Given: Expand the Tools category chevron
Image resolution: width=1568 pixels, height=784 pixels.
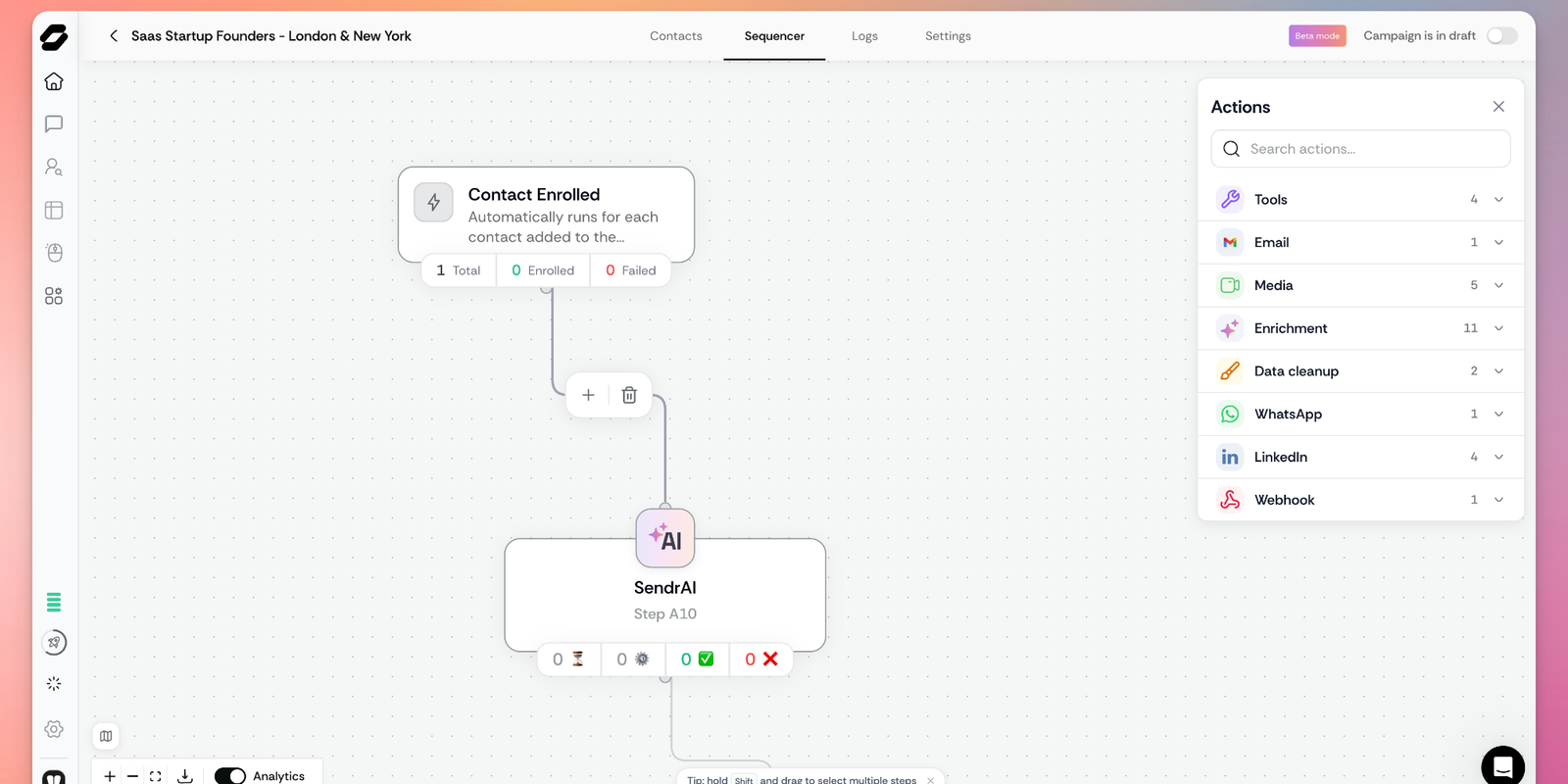Looking at the screenshot, I should click(1498, 200).
